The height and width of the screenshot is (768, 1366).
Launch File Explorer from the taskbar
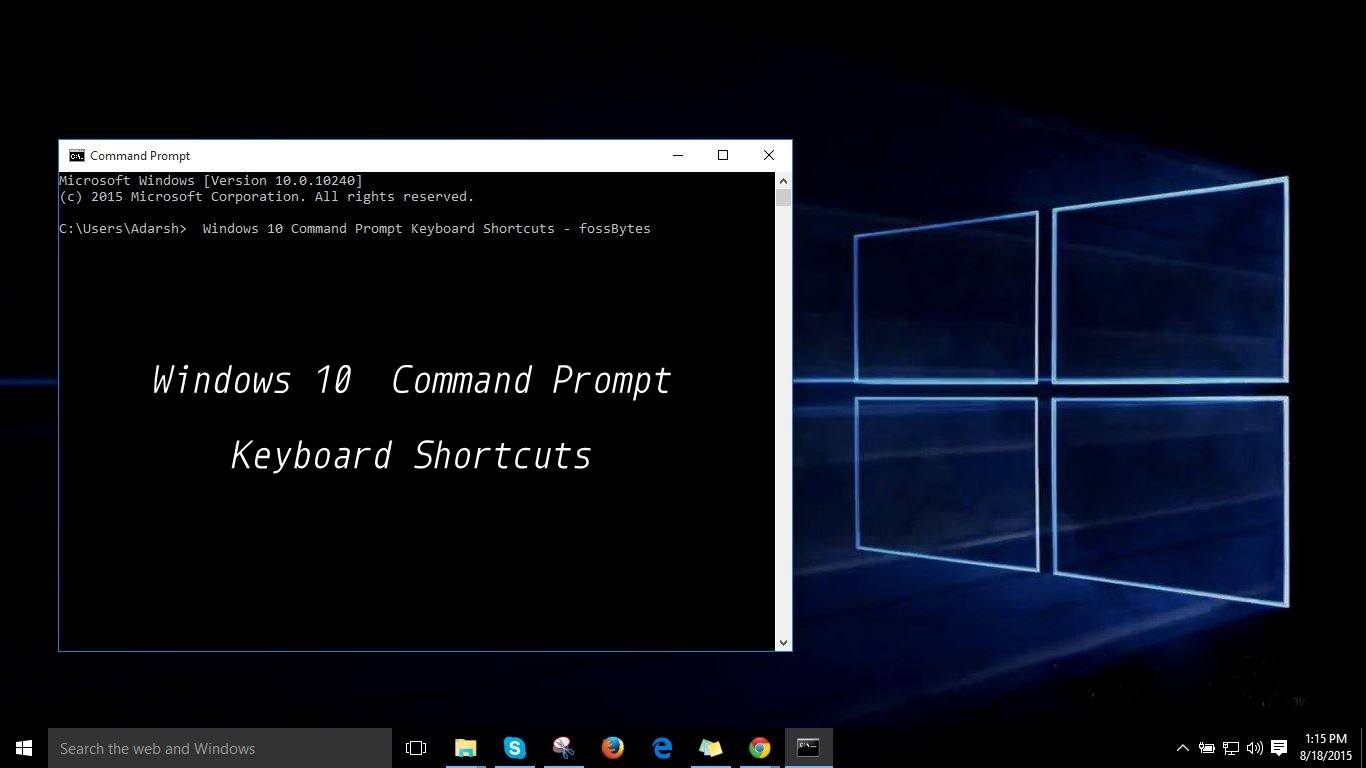tap(466, 748)
